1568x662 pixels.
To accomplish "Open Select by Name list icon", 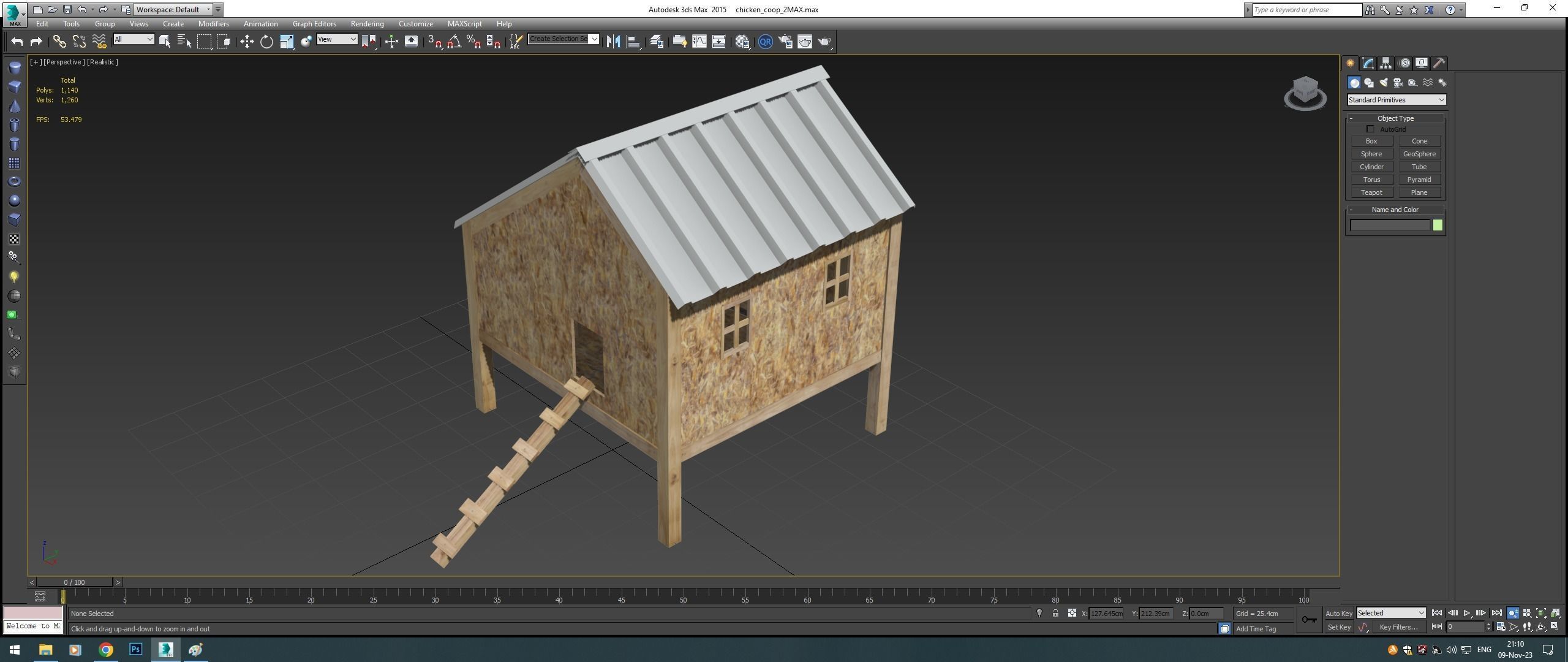I will [x=184, y=42].
